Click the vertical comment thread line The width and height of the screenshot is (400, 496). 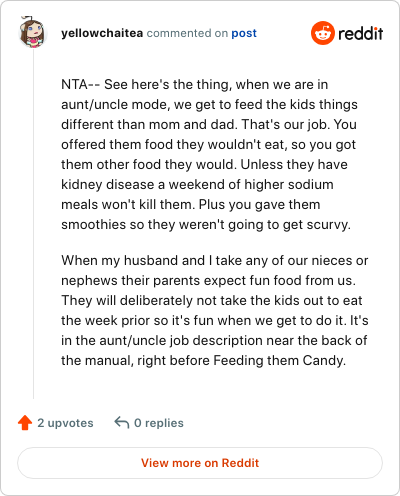click(x=33, y=223)
